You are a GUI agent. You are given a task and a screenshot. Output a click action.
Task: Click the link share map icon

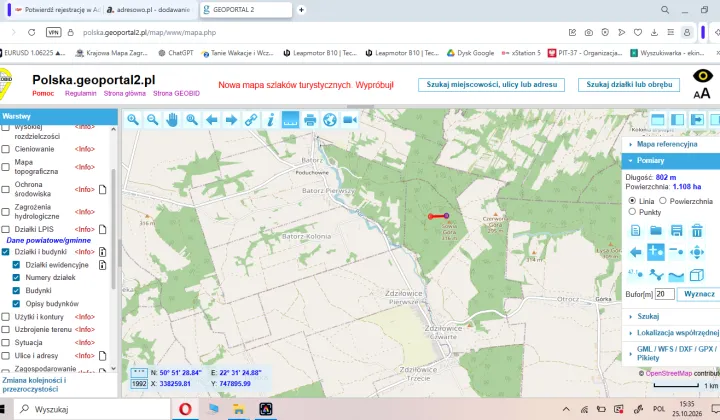tap(251, 120)
